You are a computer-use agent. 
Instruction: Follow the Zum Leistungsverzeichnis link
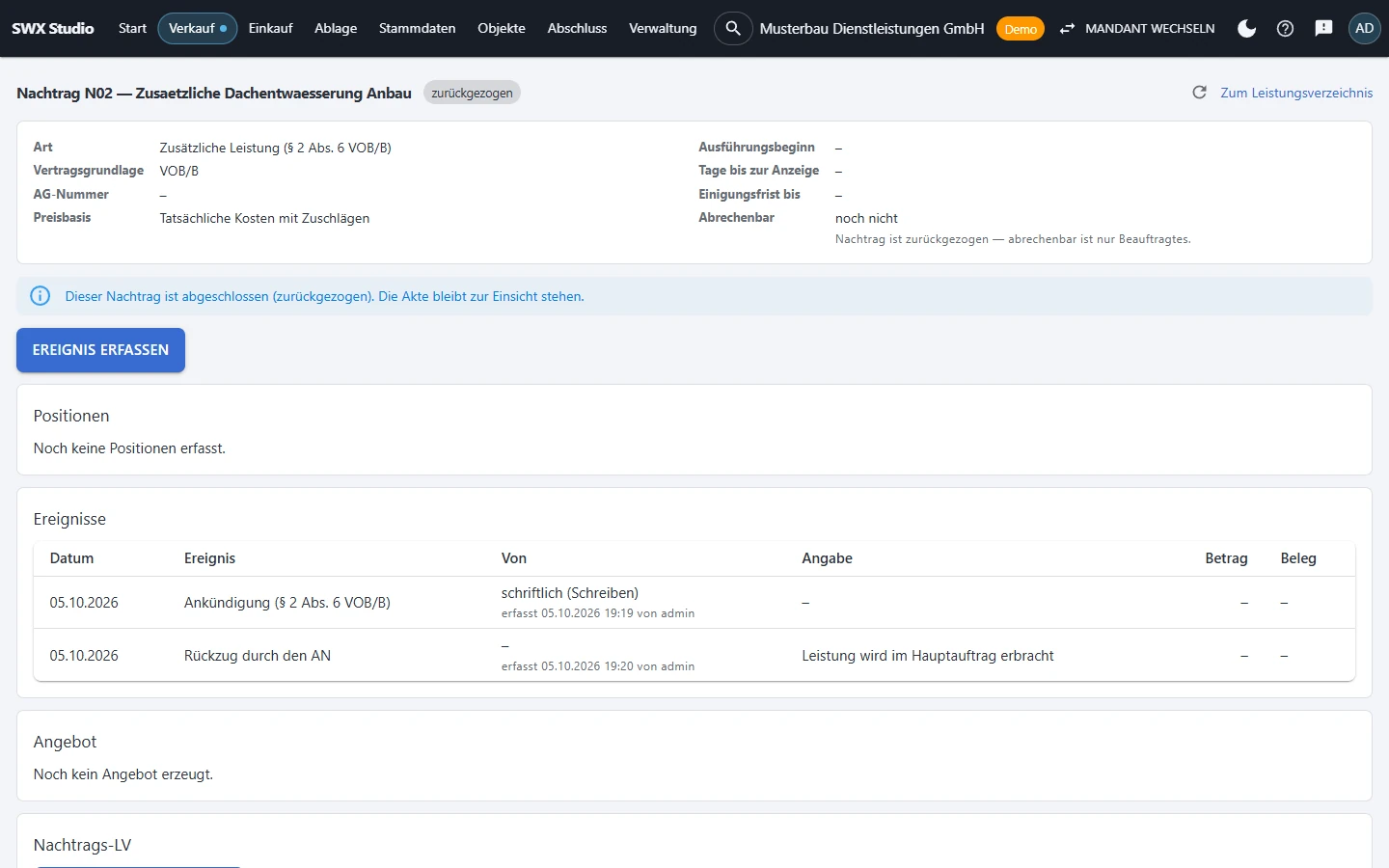(1296, 93)
